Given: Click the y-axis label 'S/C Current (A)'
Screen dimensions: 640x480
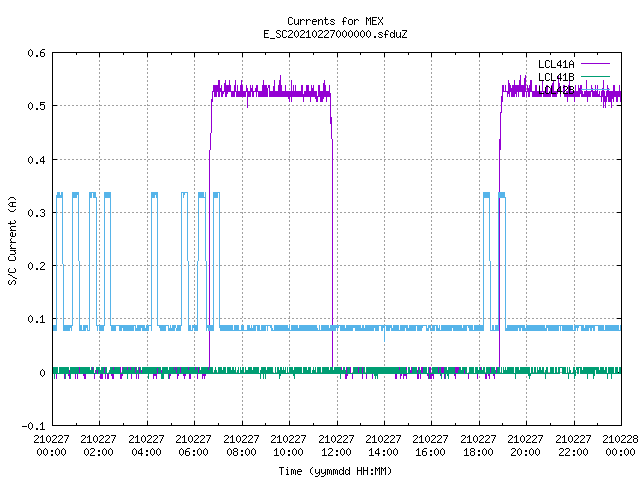Looking at the screenshot, I should [x=12, y=240].
